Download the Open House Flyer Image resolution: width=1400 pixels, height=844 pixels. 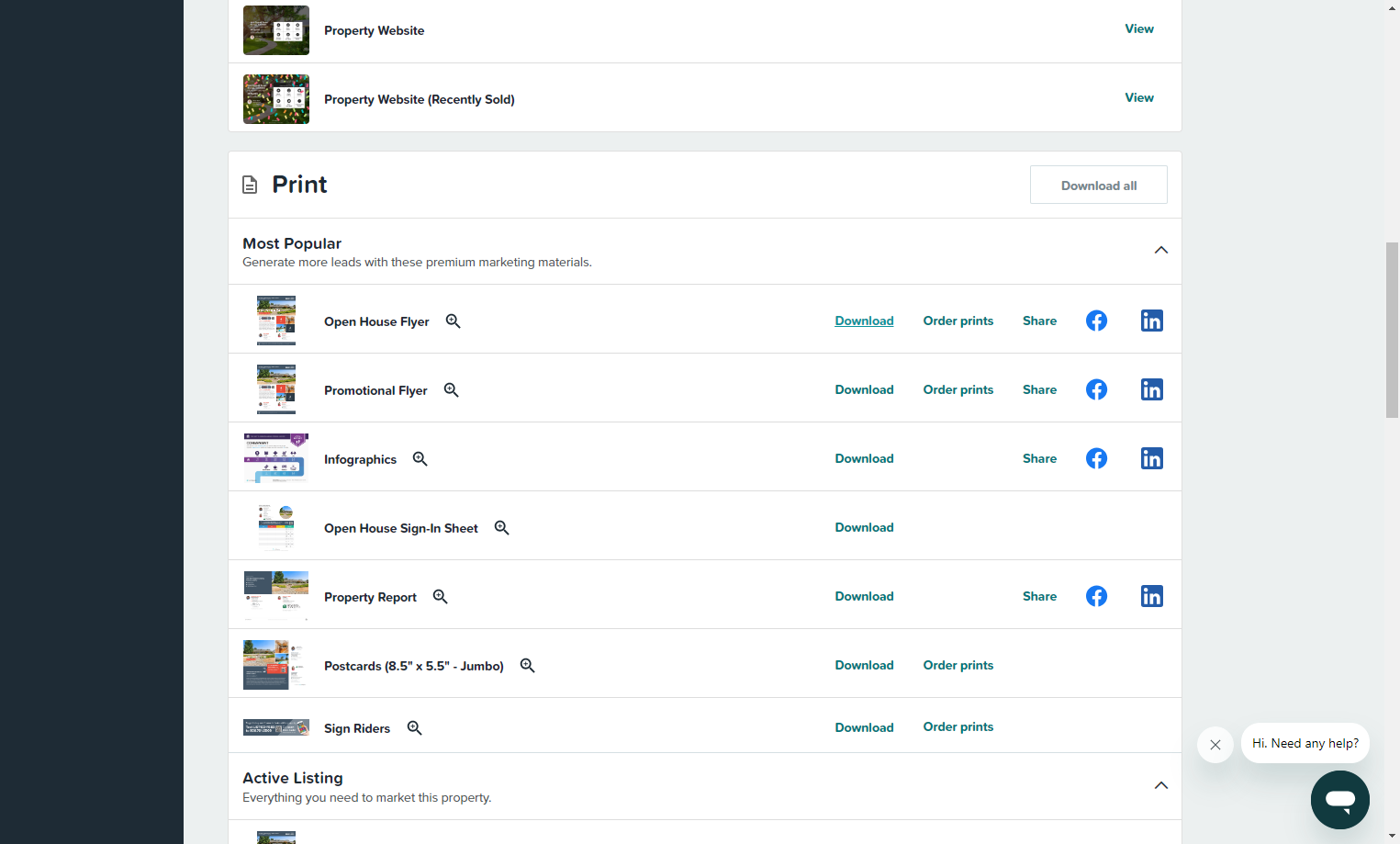(864, 321)
